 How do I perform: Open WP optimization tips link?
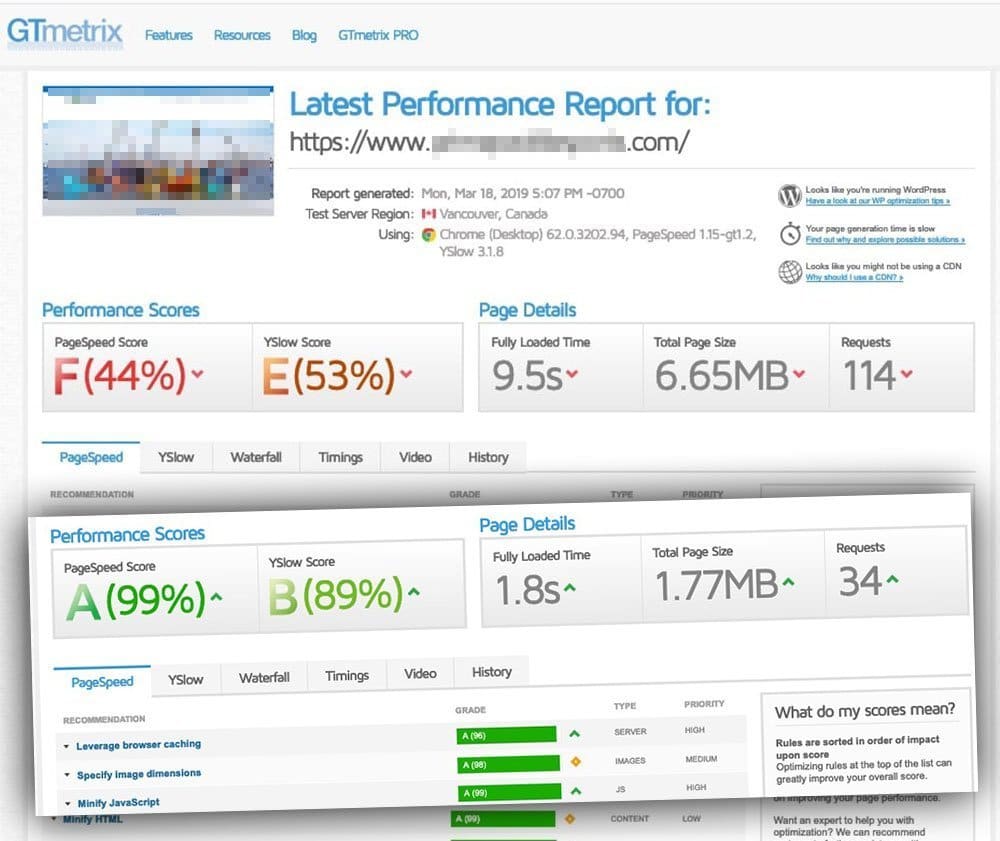point(878,201)
